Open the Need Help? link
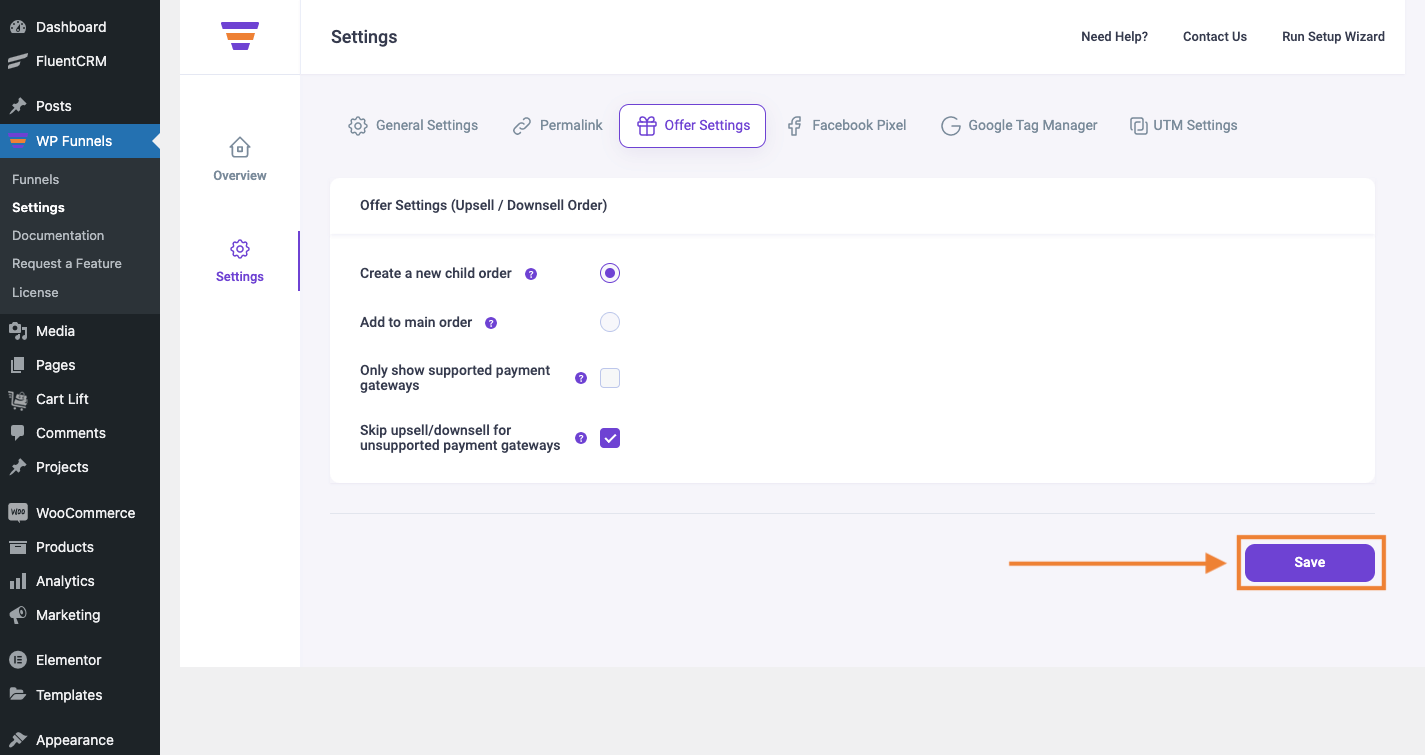The height and width of the screenshot is (755, 1425). point(1114,37)
